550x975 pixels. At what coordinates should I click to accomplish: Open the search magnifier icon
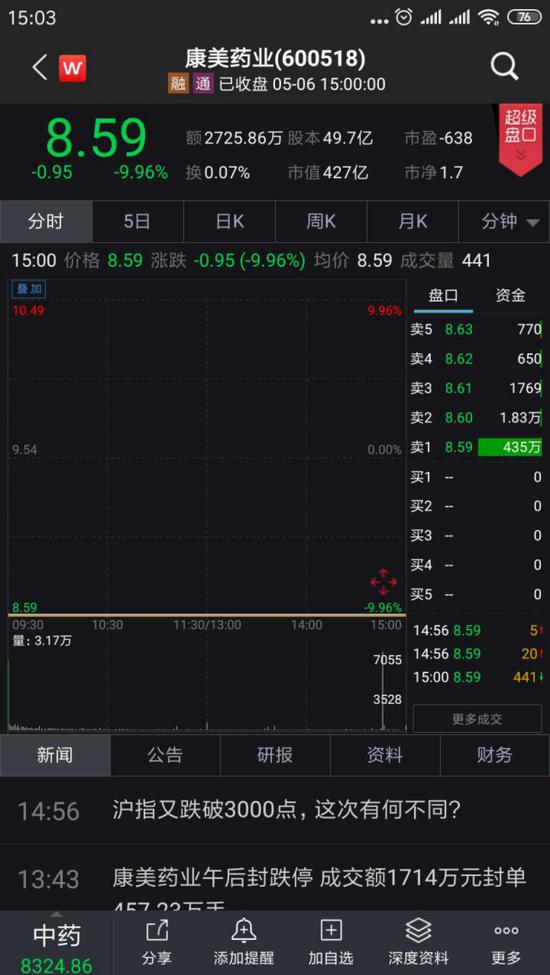click(504, 67)
